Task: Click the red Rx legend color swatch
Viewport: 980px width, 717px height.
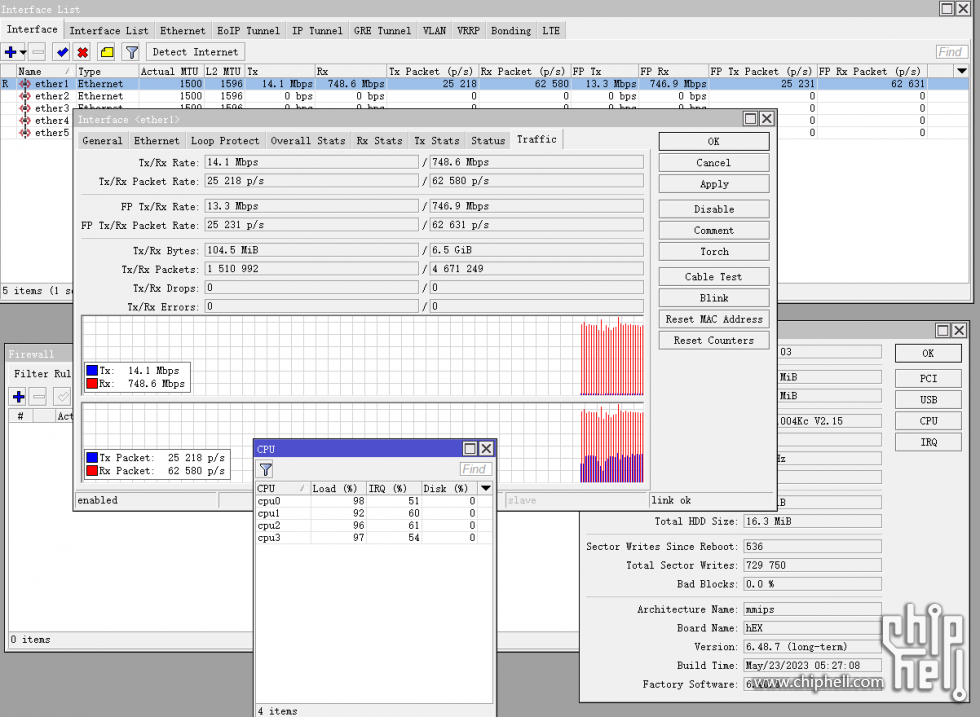Action: [92, 383]
